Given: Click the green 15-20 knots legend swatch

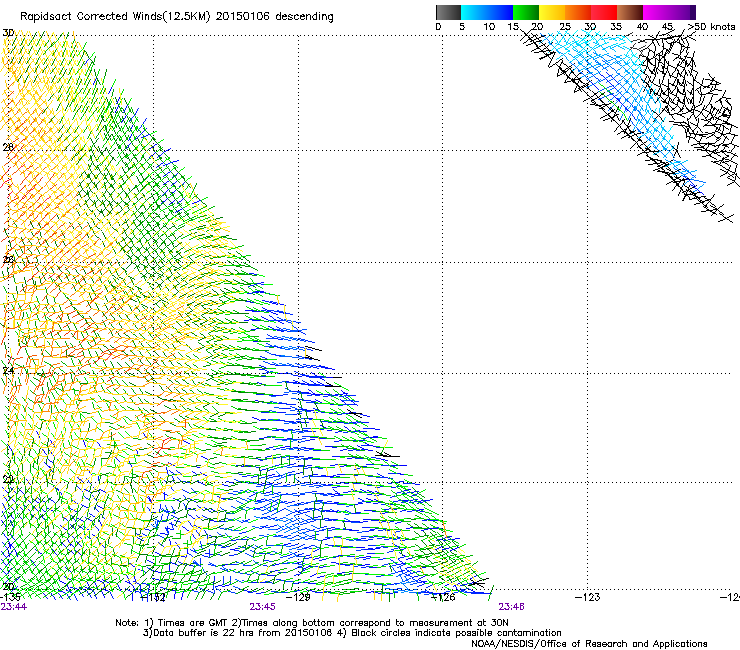Looking at the screenshot, I should tap(526, 12).
